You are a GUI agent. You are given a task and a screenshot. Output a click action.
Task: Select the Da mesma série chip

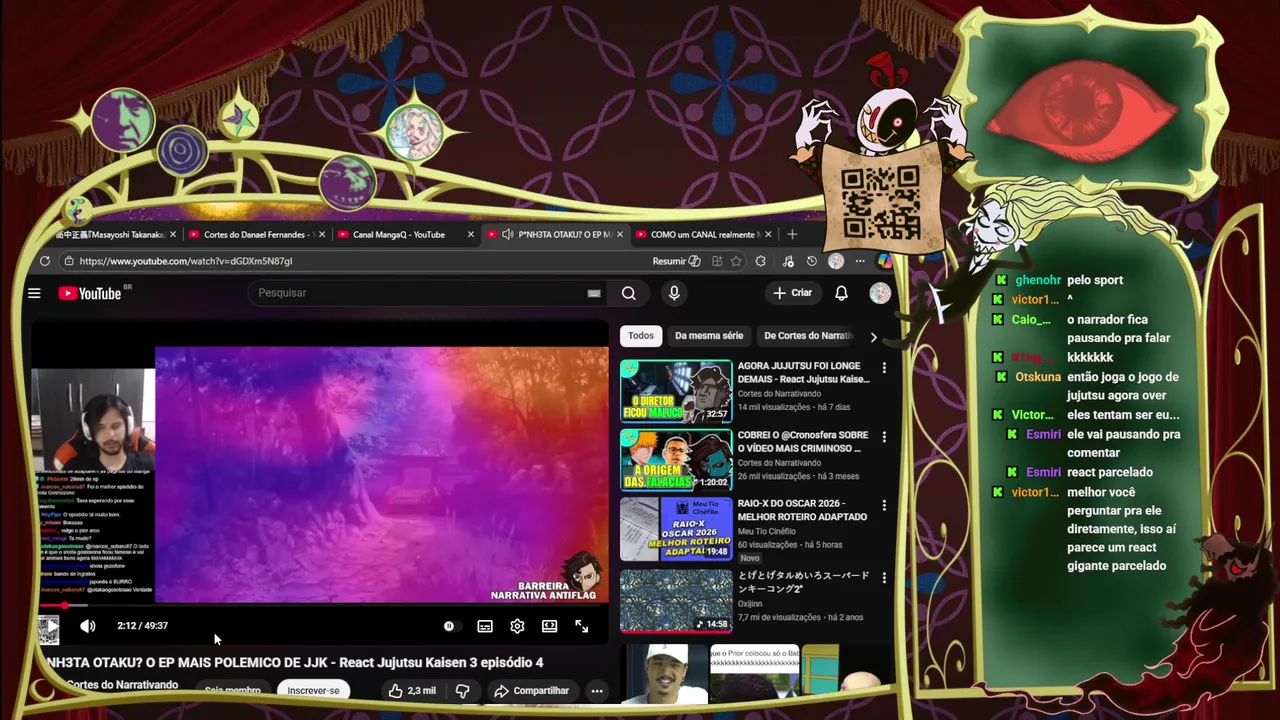(709, 336)
